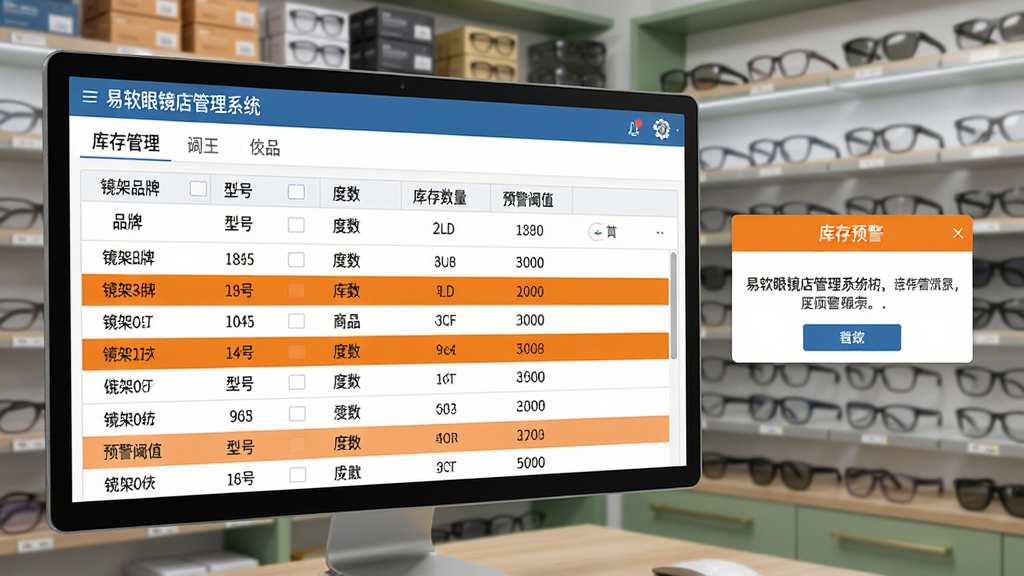
Task: Click the 1880 threshold value
Action: coord(529,231)
